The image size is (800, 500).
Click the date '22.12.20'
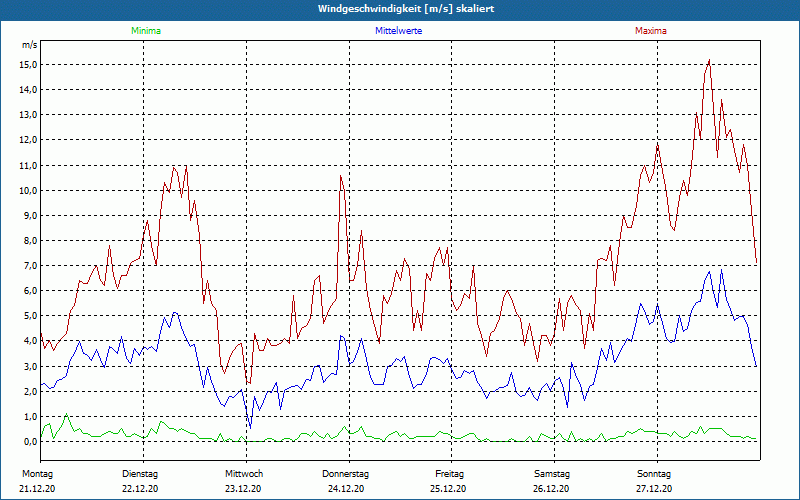click(140, 489)
